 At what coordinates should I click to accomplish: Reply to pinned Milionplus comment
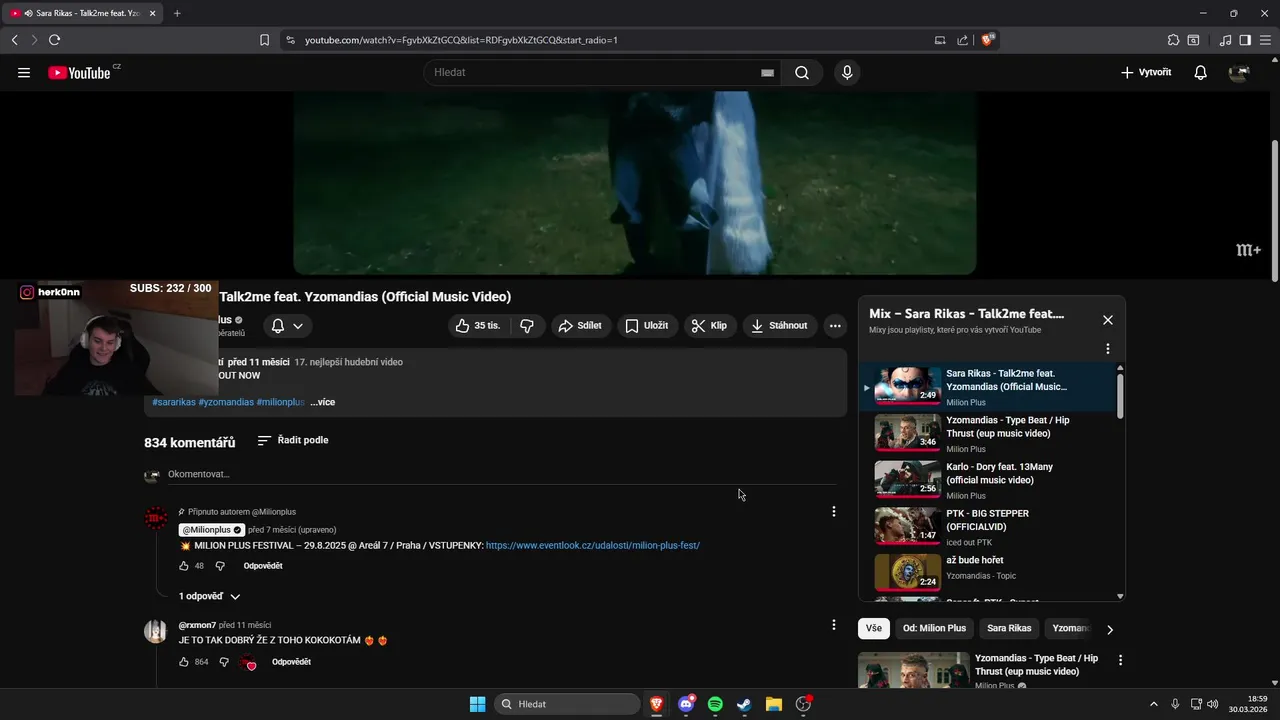click(263, 566)
